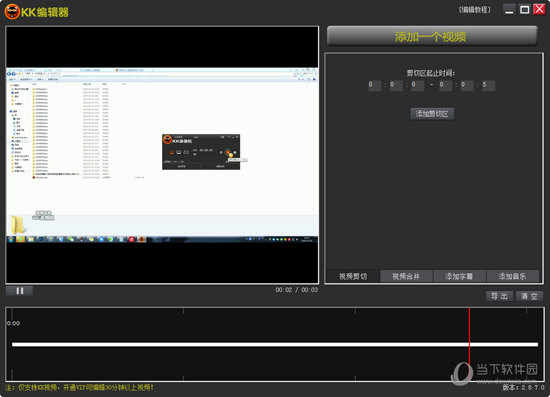Switch to the 视频合并 tab

(x=406, y=276)
